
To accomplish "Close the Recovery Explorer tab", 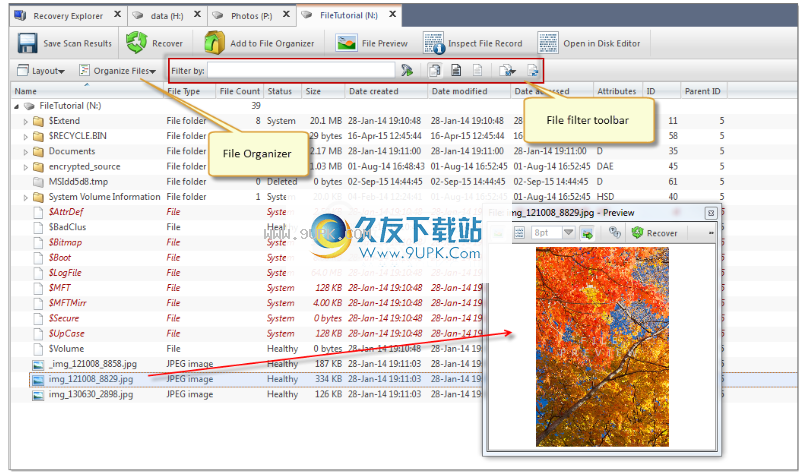I will pos(117,14).
